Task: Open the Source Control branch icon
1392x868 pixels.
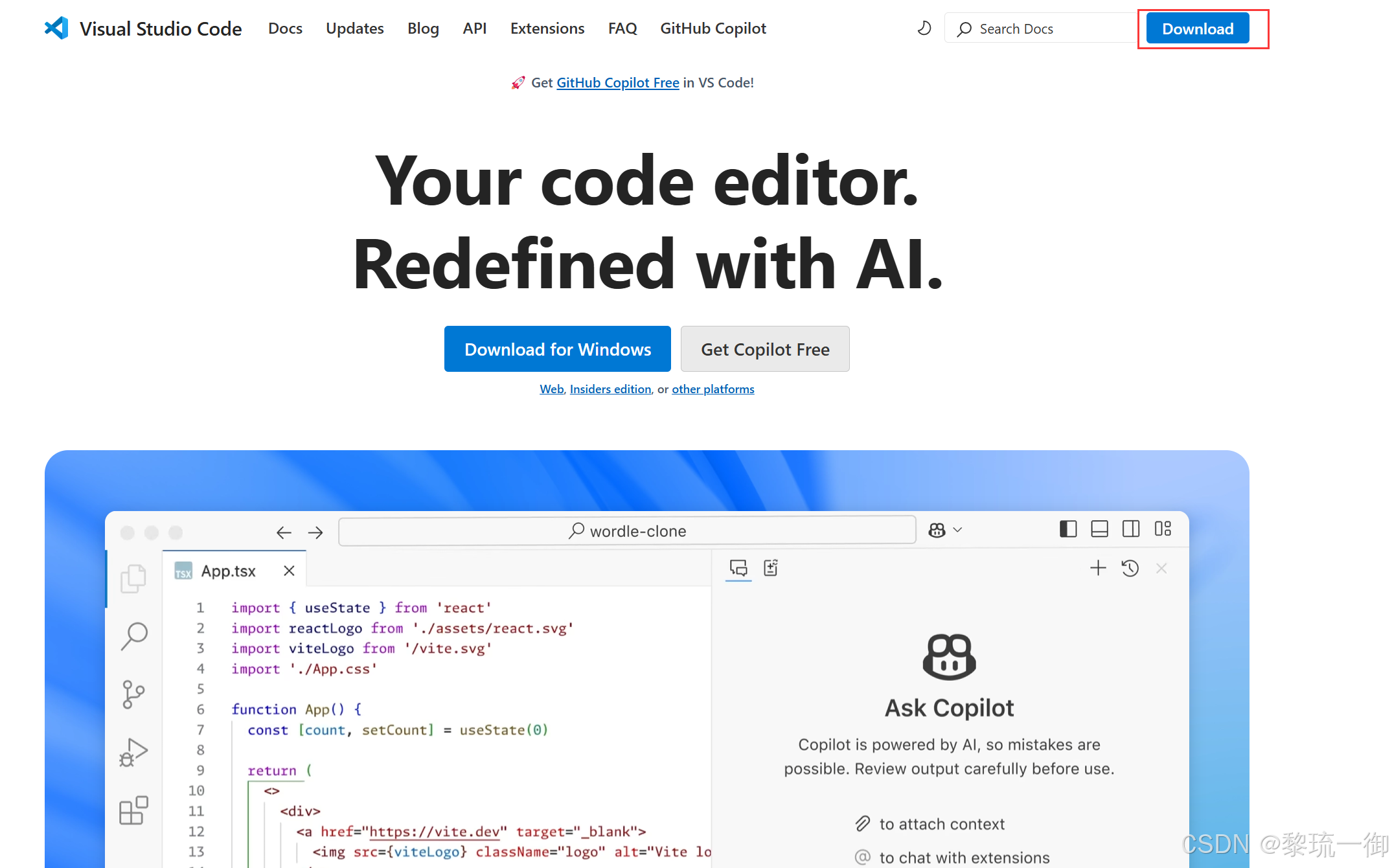Action: point(133,694)
